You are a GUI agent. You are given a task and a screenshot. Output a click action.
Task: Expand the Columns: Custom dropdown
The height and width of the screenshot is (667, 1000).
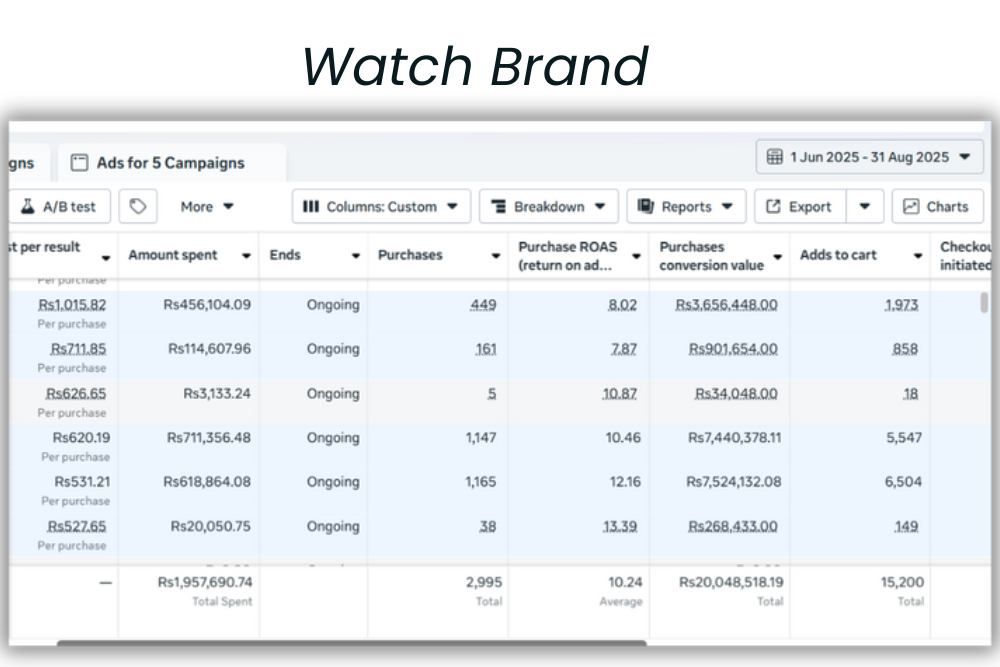[452, 207]
